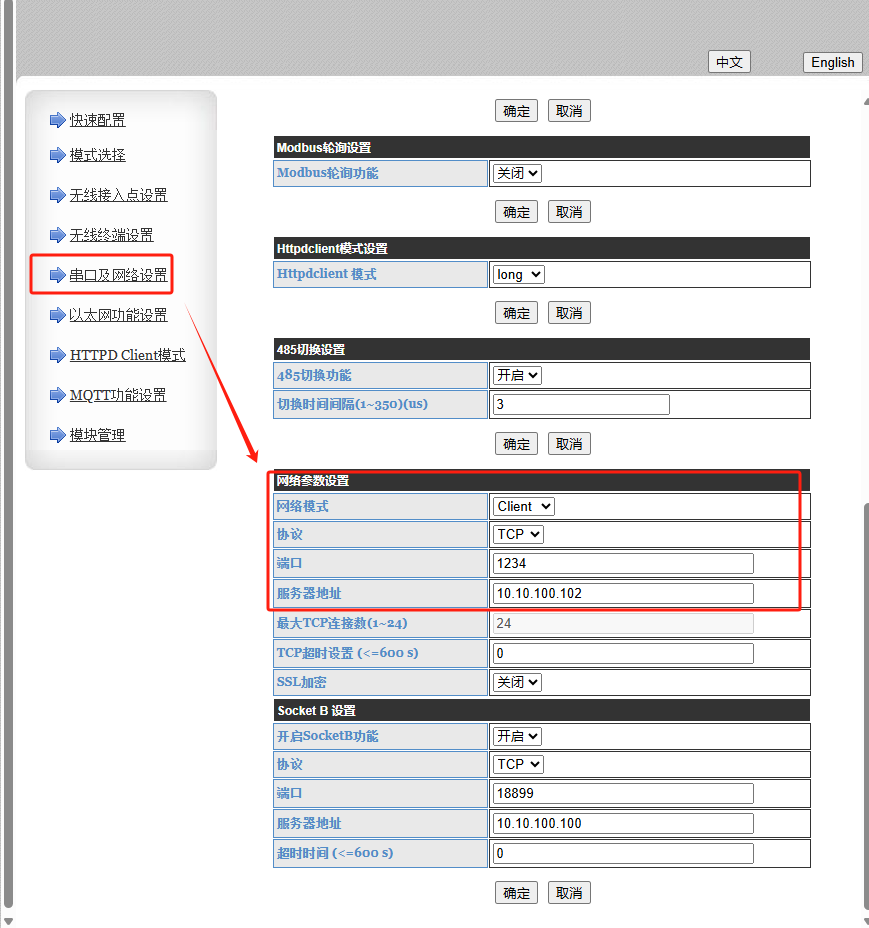Open the SSL加密 dropdown
This screenshot has width=869, height=928.
(517, 682)
